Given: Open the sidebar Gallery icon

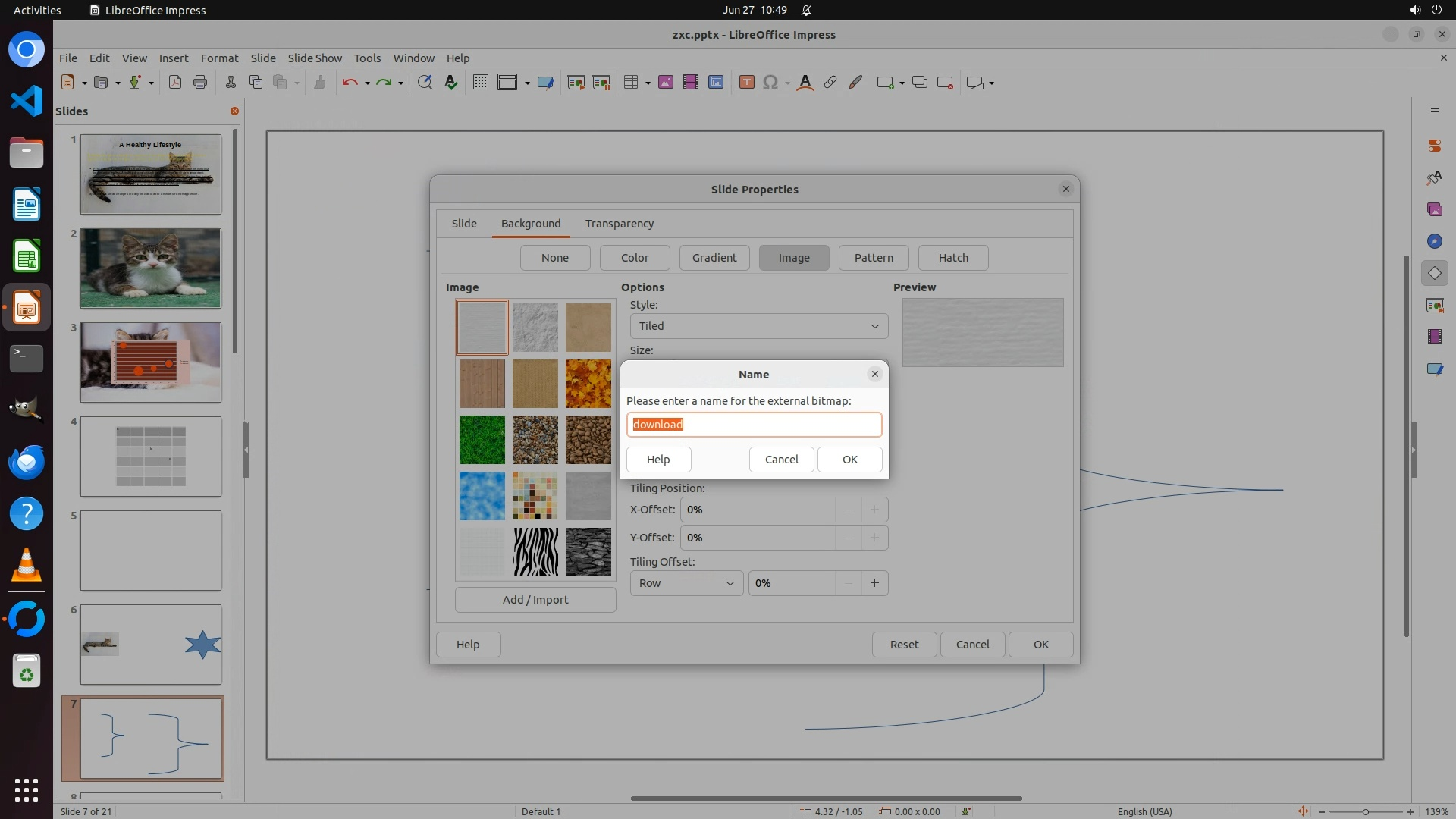Looking at the screenshot, I should 1434,209.
